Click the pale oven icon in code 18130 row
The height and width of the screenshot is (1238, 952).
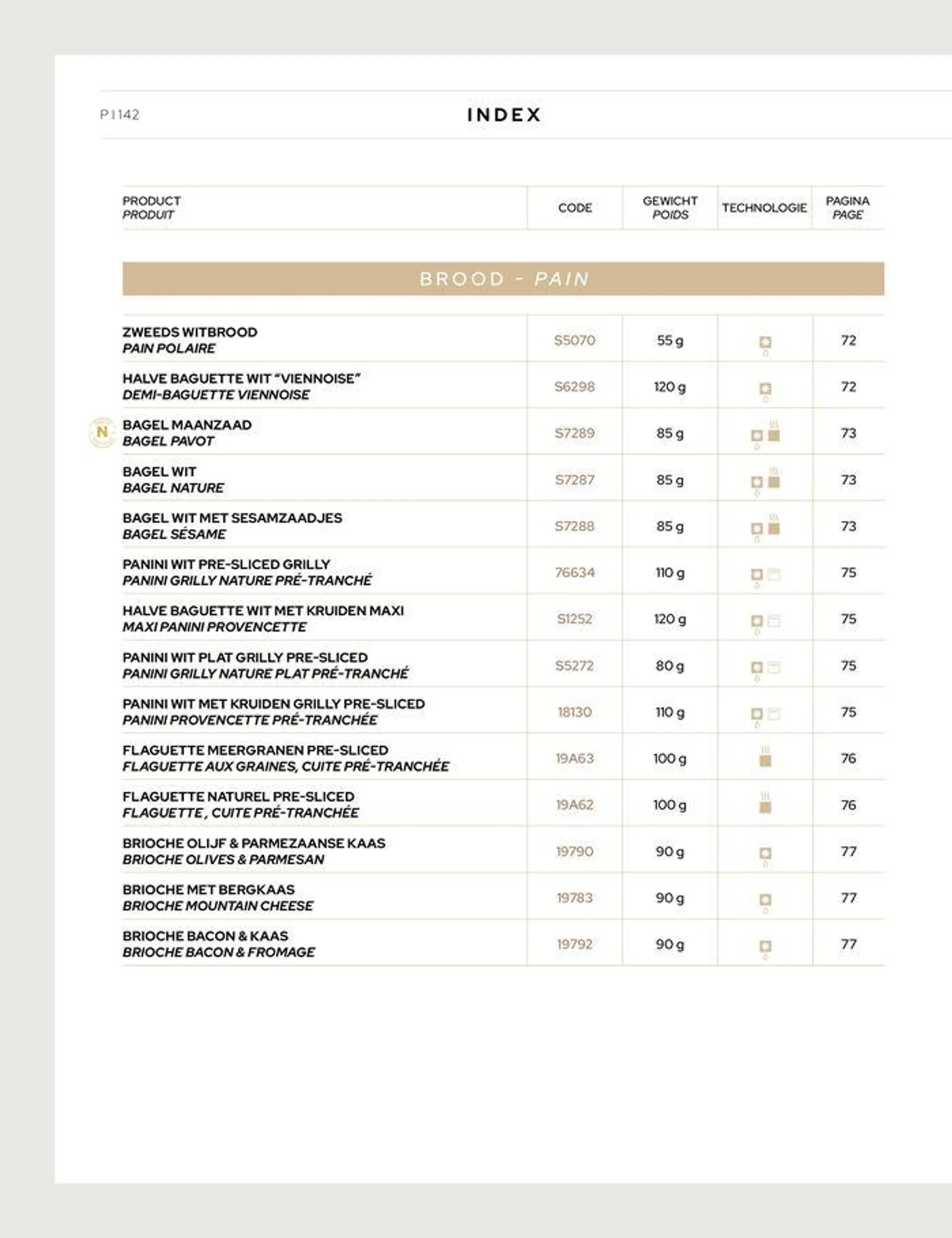[x=774, y=714]
